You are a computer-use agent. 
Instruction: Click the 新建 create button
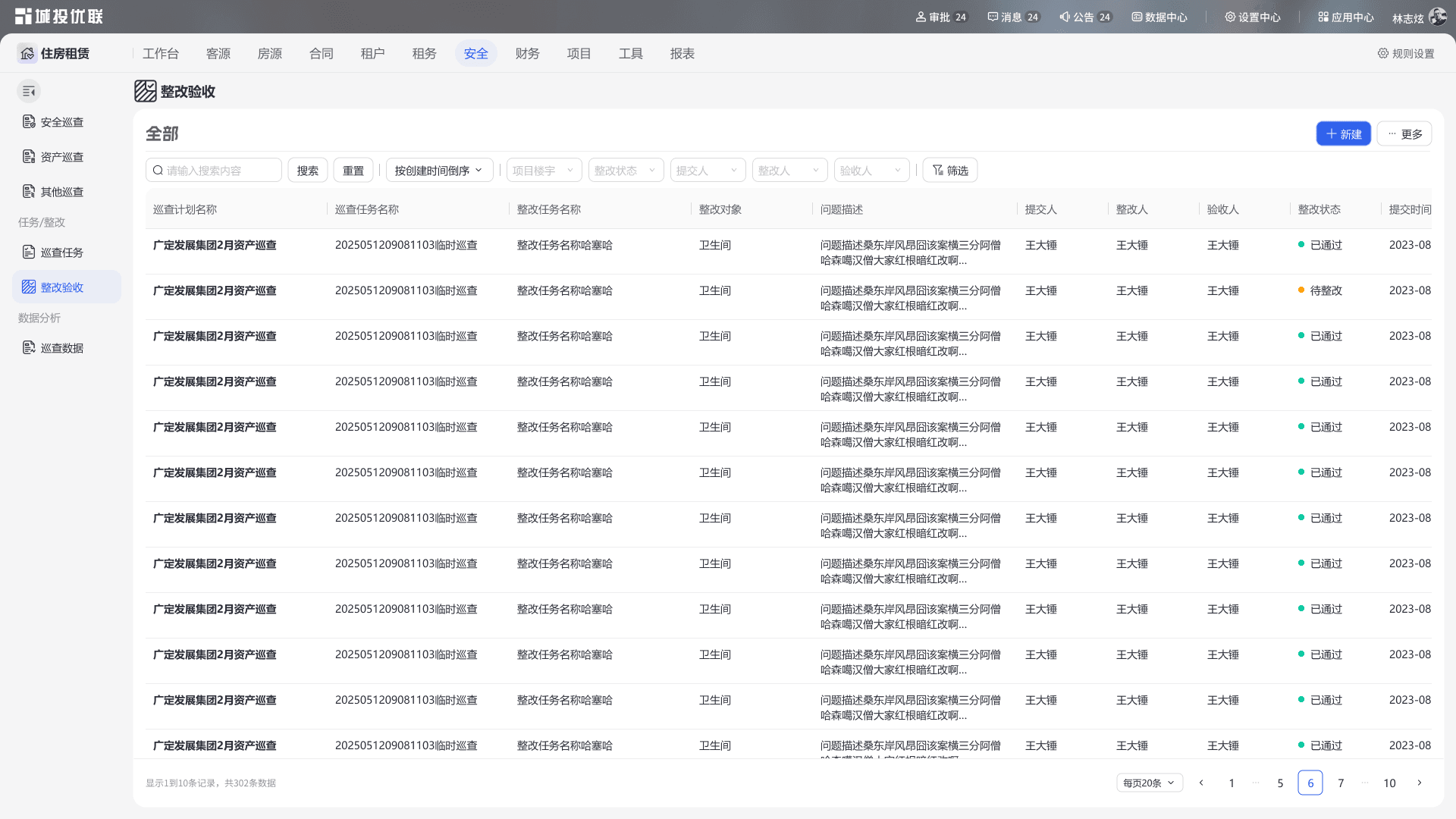1343,133
